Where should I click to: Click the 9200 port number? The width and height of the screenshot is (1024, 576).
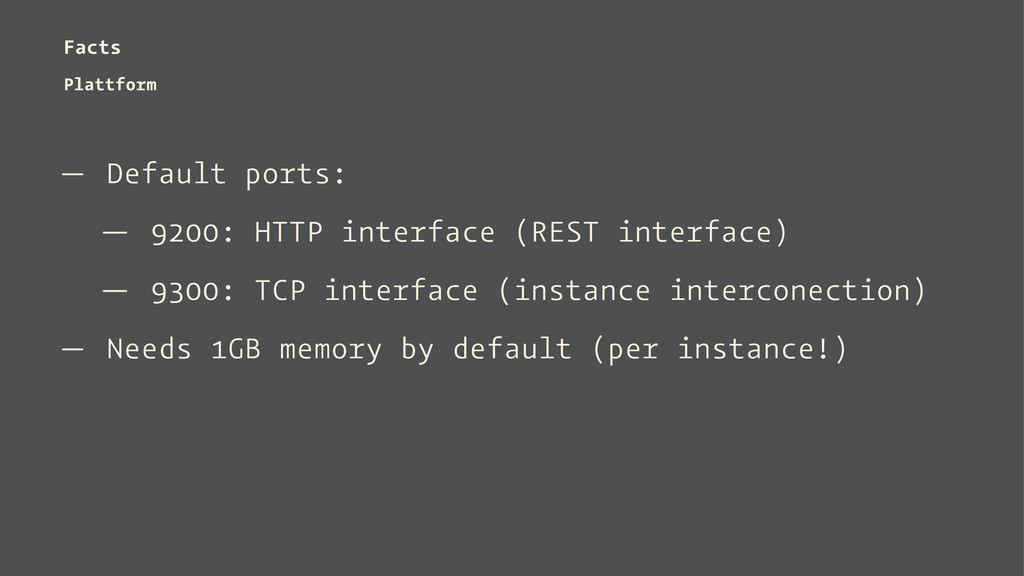(x=185, y=233)
